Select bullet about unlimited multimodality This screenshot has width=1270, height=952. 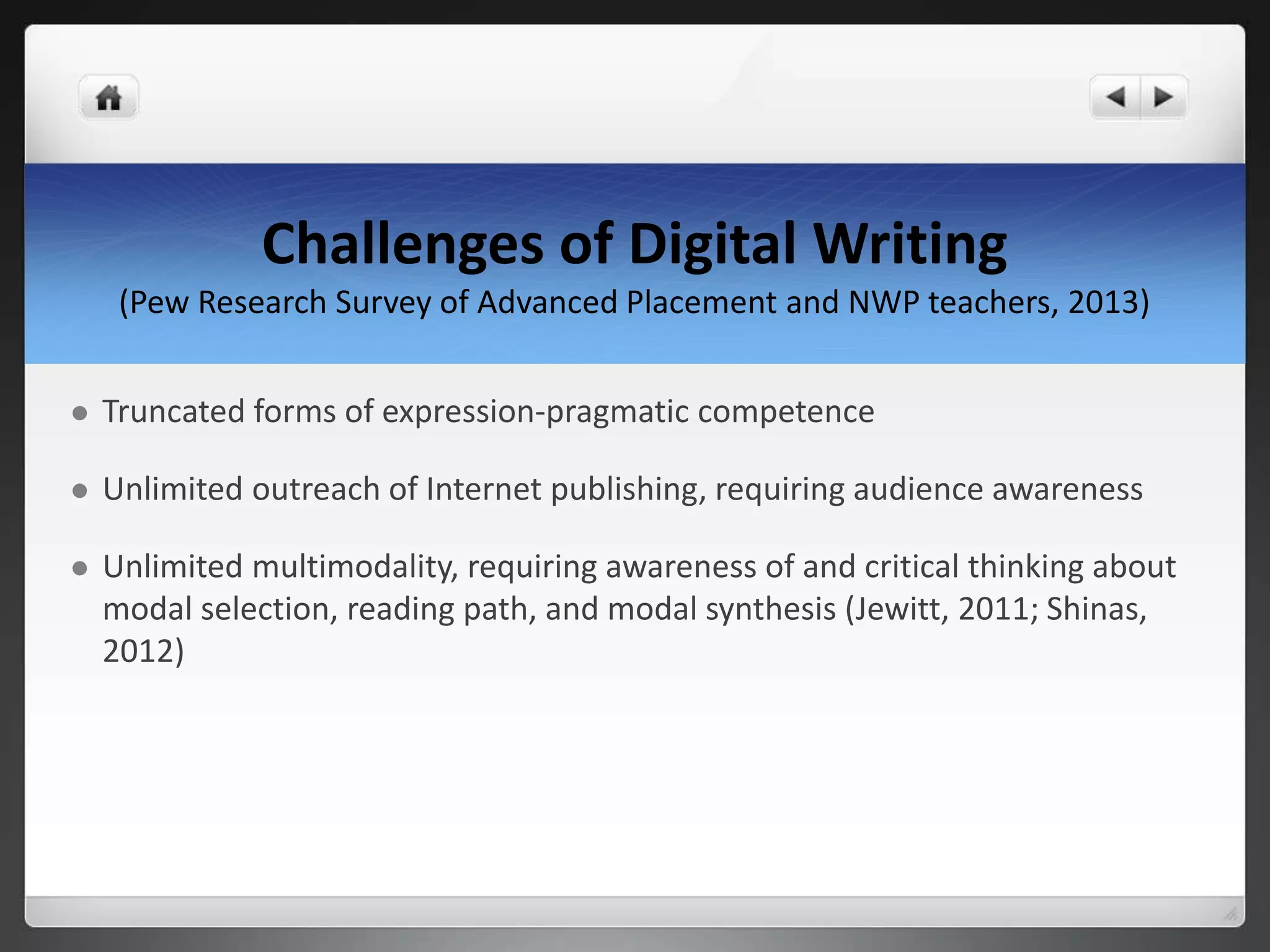click(639, 609)
